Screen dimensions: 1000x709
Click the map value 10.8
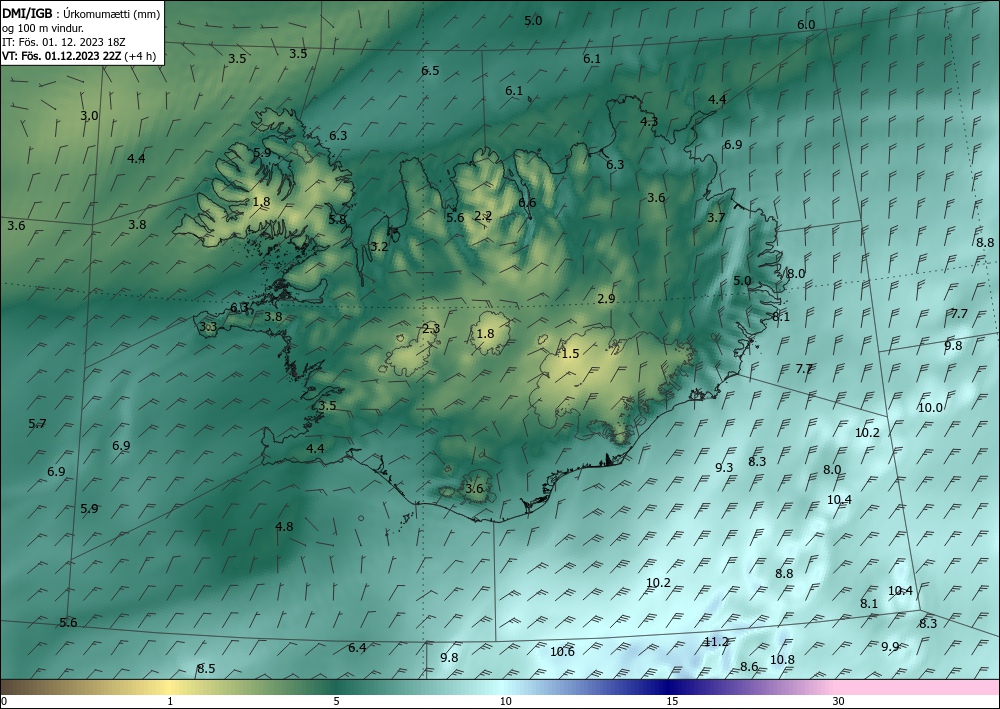coord(783,660)
